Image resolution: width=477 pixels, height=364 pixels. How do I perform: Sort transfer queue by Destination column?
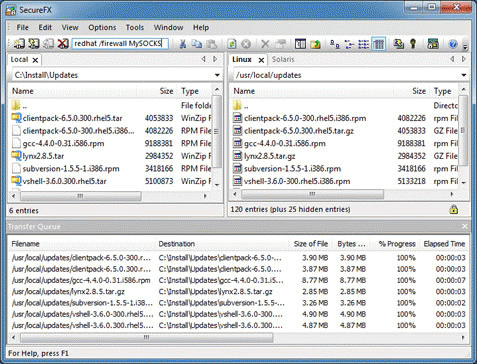[222, 244]
